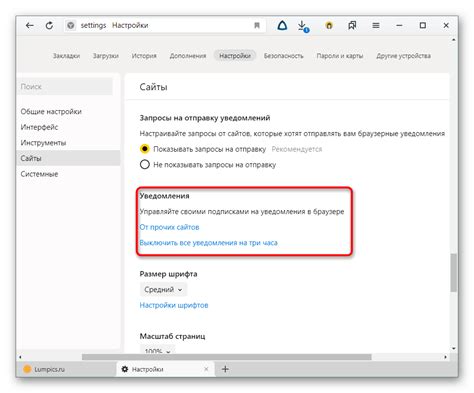
Task: Focus the Поиск settings search field
Action: pos(65,87)
